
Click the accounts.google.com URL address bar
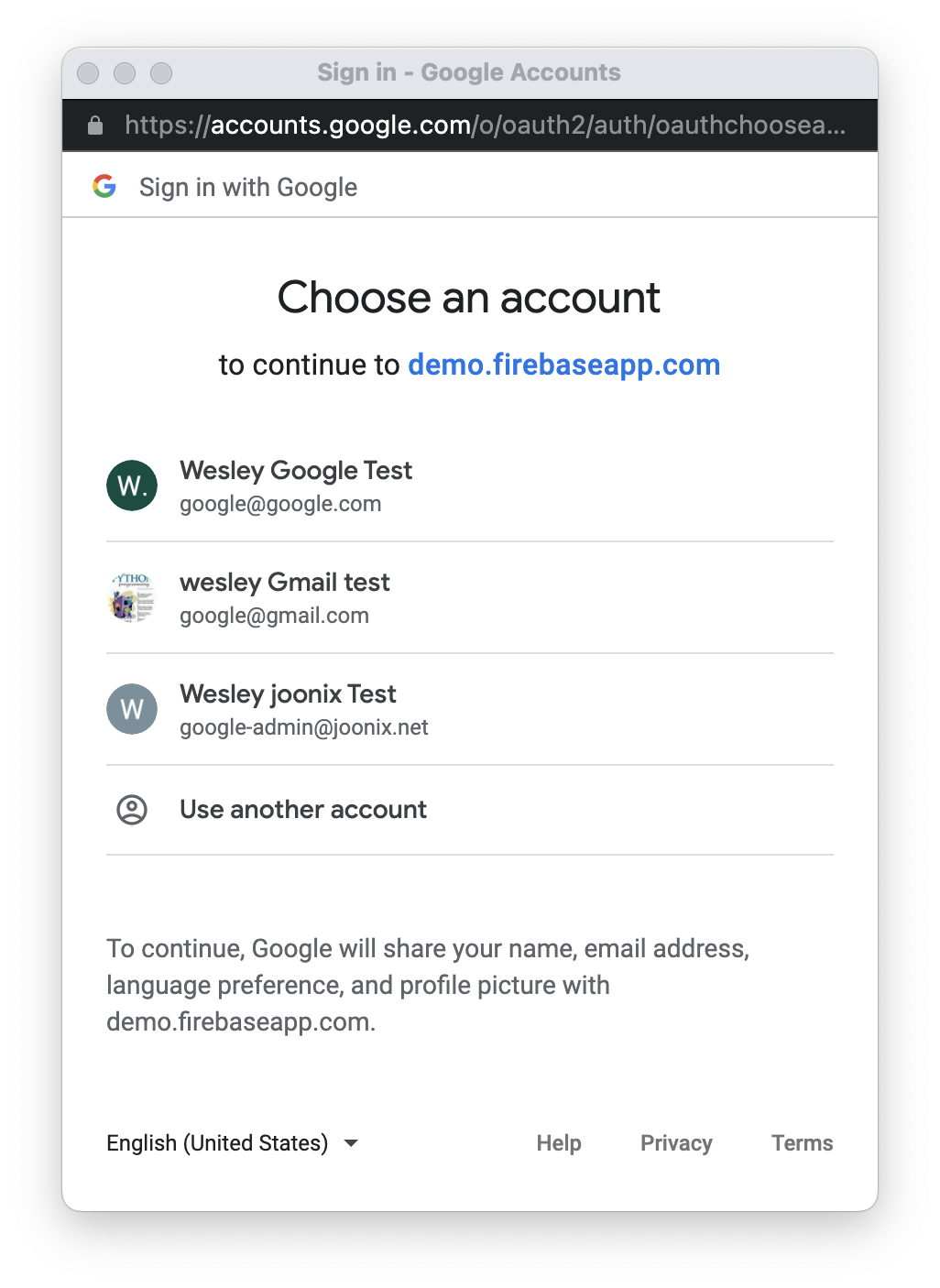click(x=485, y=126)
